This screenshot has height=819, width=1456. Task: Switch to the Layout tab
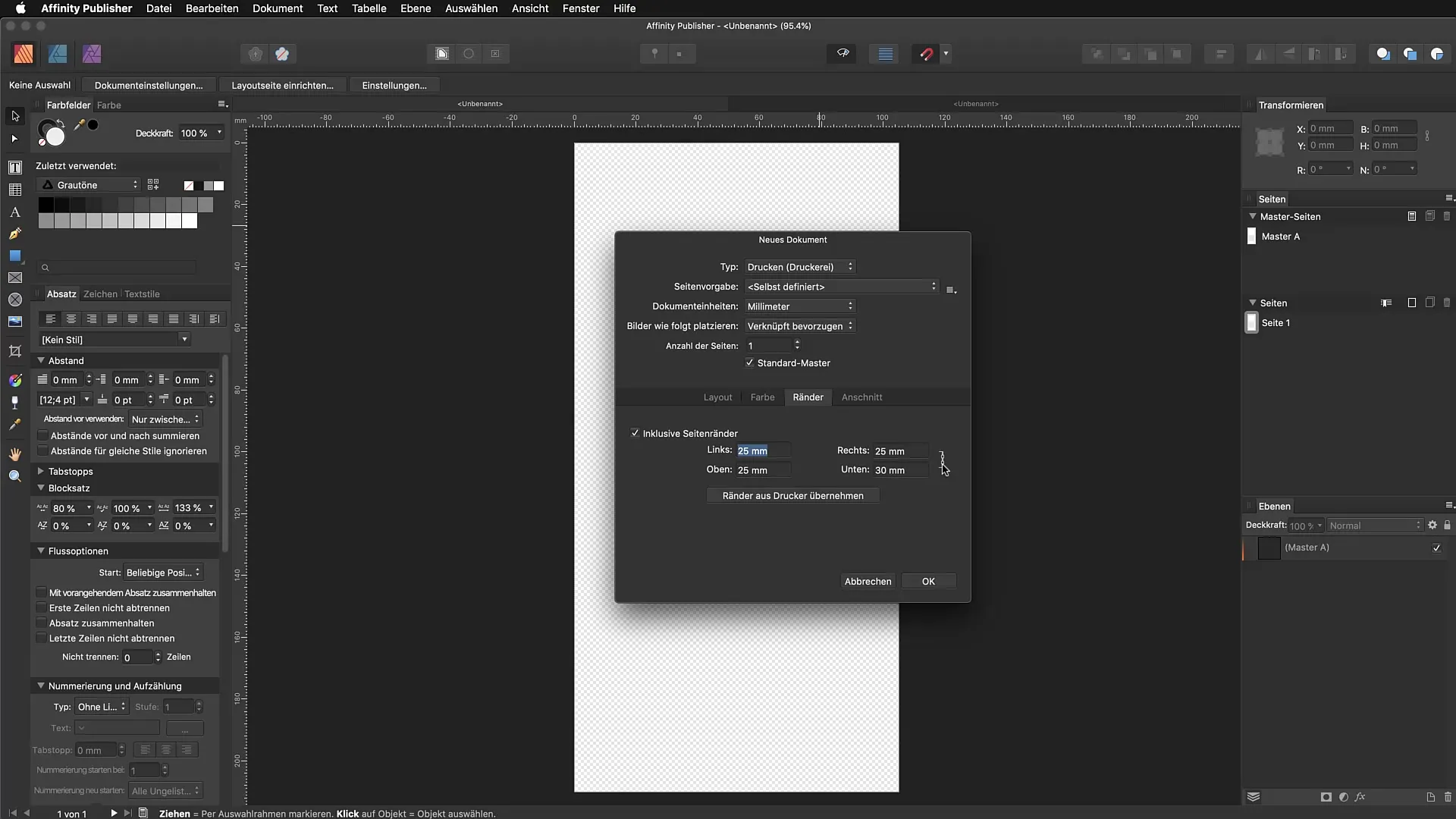pos(717,397)
